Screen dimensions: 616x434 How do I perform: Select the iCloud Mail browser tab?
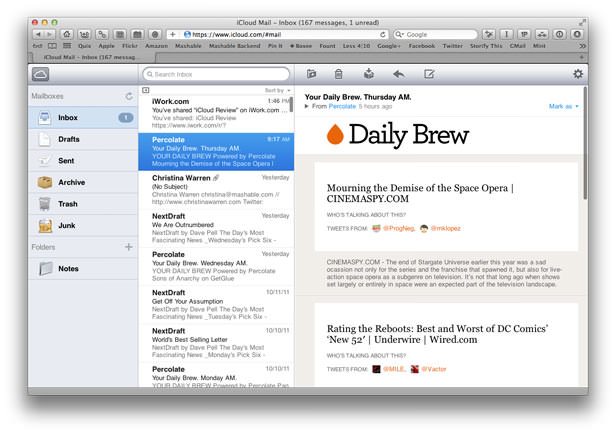tap(92, 57)
